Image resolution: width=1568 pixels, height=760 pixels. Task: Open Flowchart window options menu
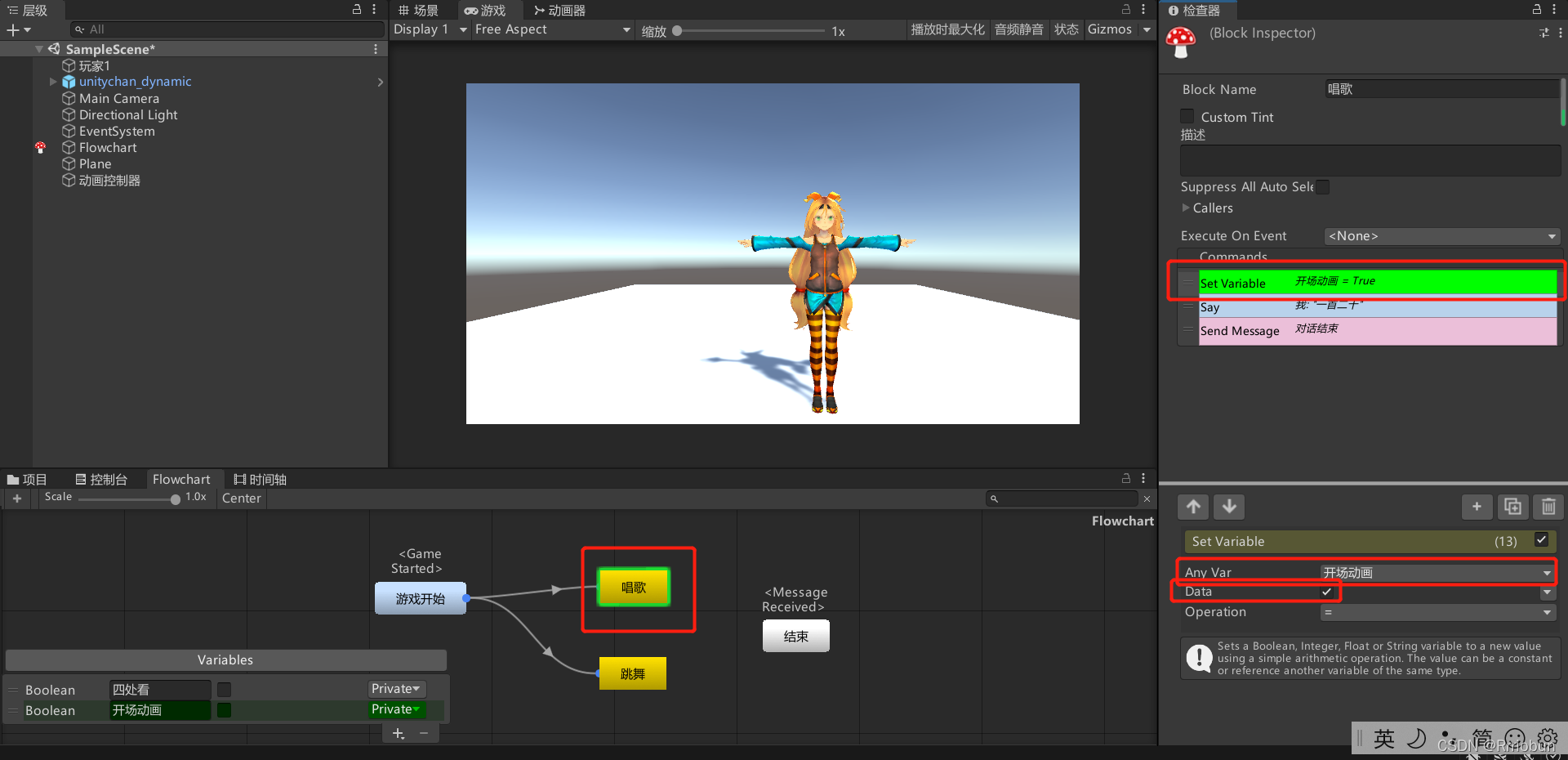(x=1143, y=478)
